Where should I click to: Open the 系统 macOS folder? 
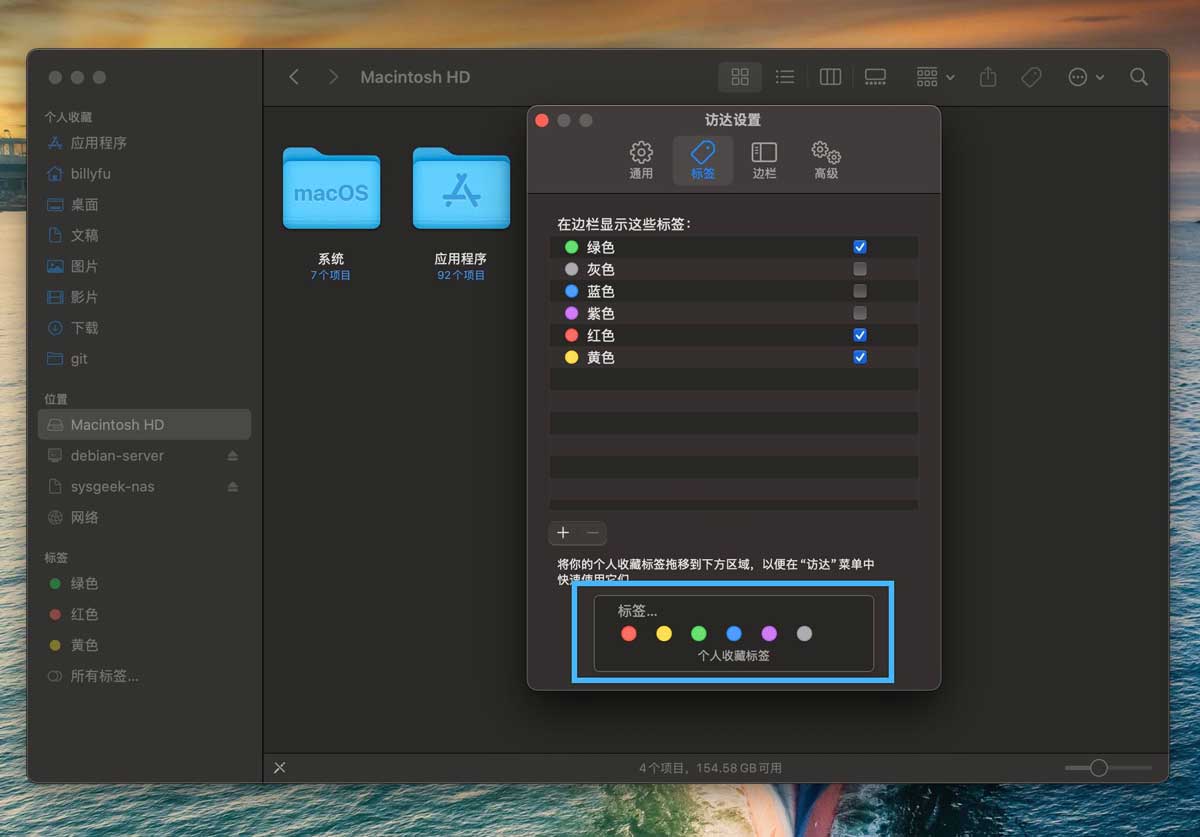coord(331,189)
